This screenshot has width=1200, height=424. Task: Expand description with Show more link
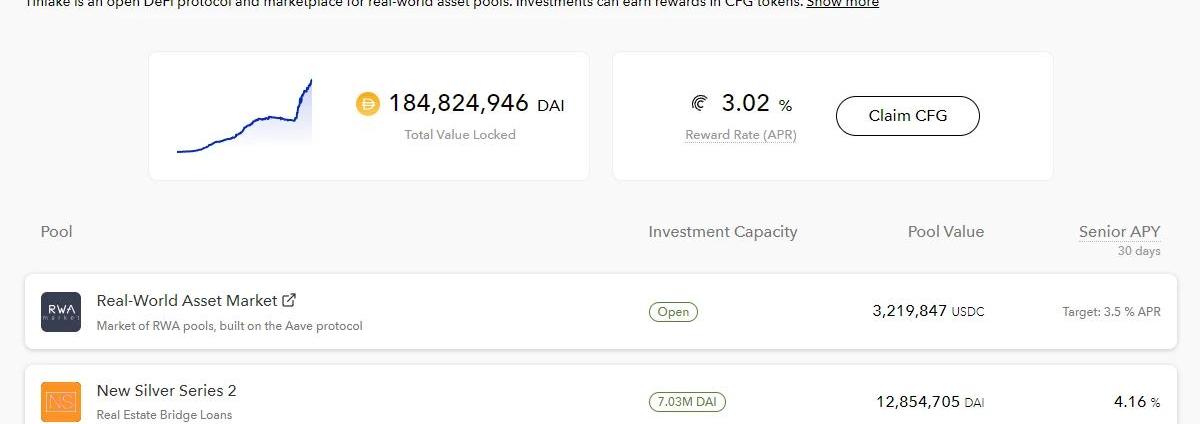tap(842, 3)
